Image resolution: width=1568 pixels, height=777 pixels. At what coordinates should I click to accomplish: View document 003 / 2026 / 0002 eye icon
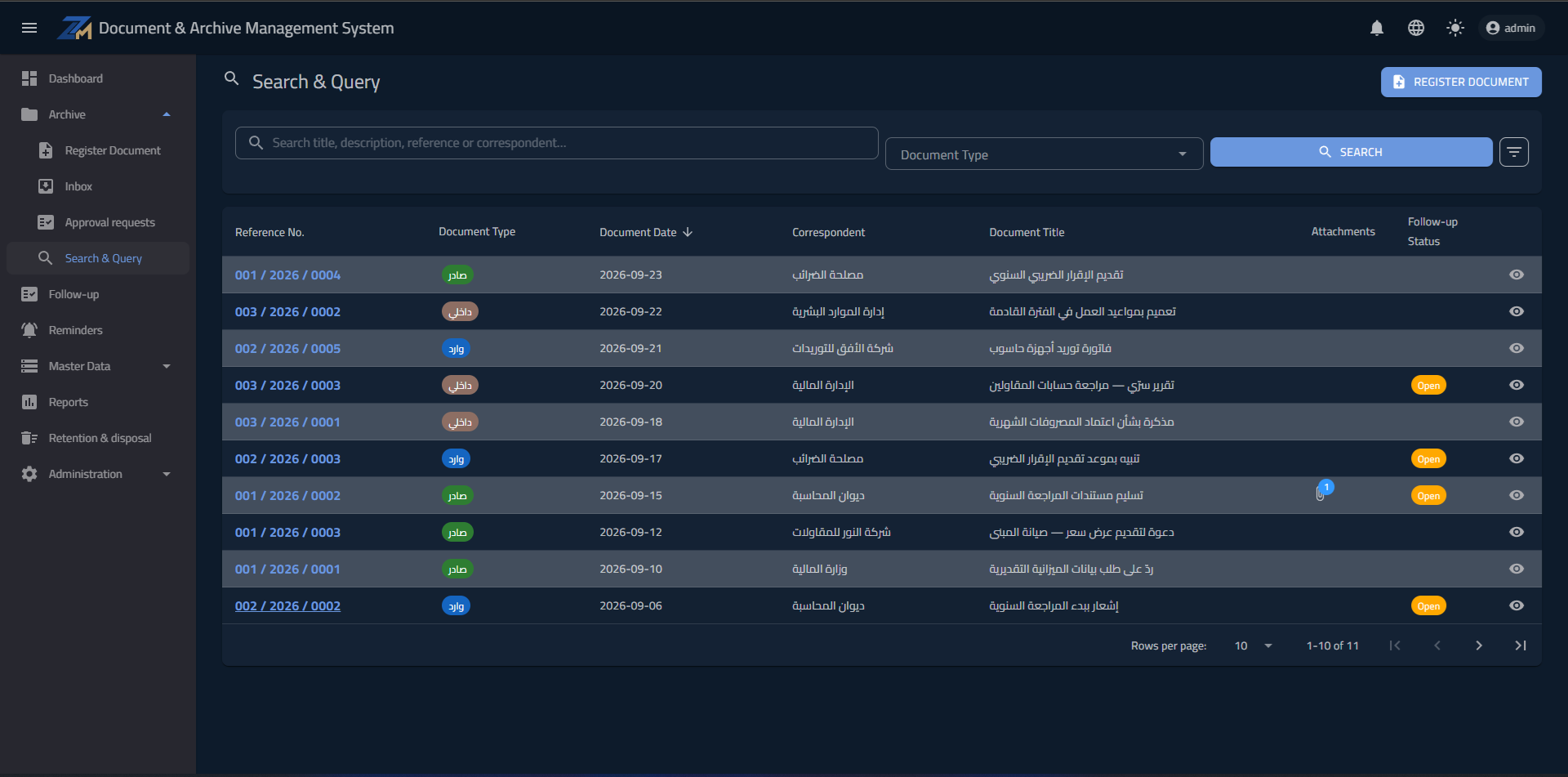pos(1517,311)
